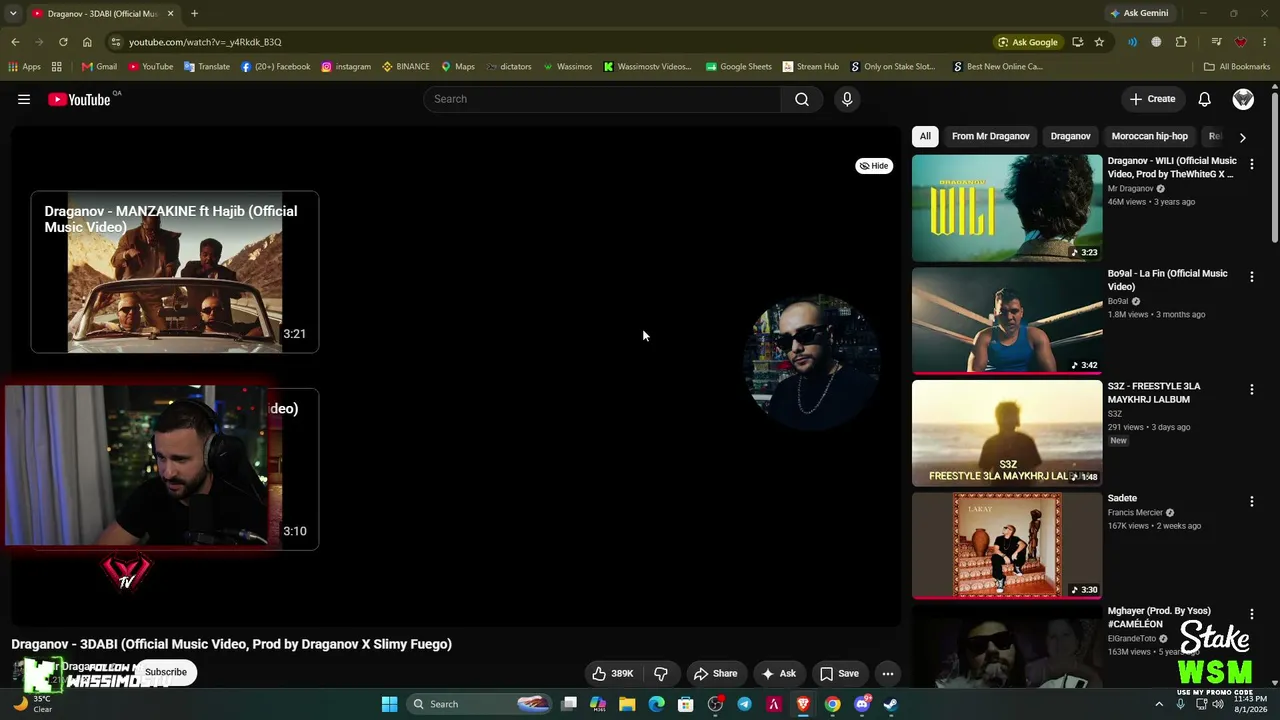
Task: Start voice search with the microphone
Action: pos(847,99)
